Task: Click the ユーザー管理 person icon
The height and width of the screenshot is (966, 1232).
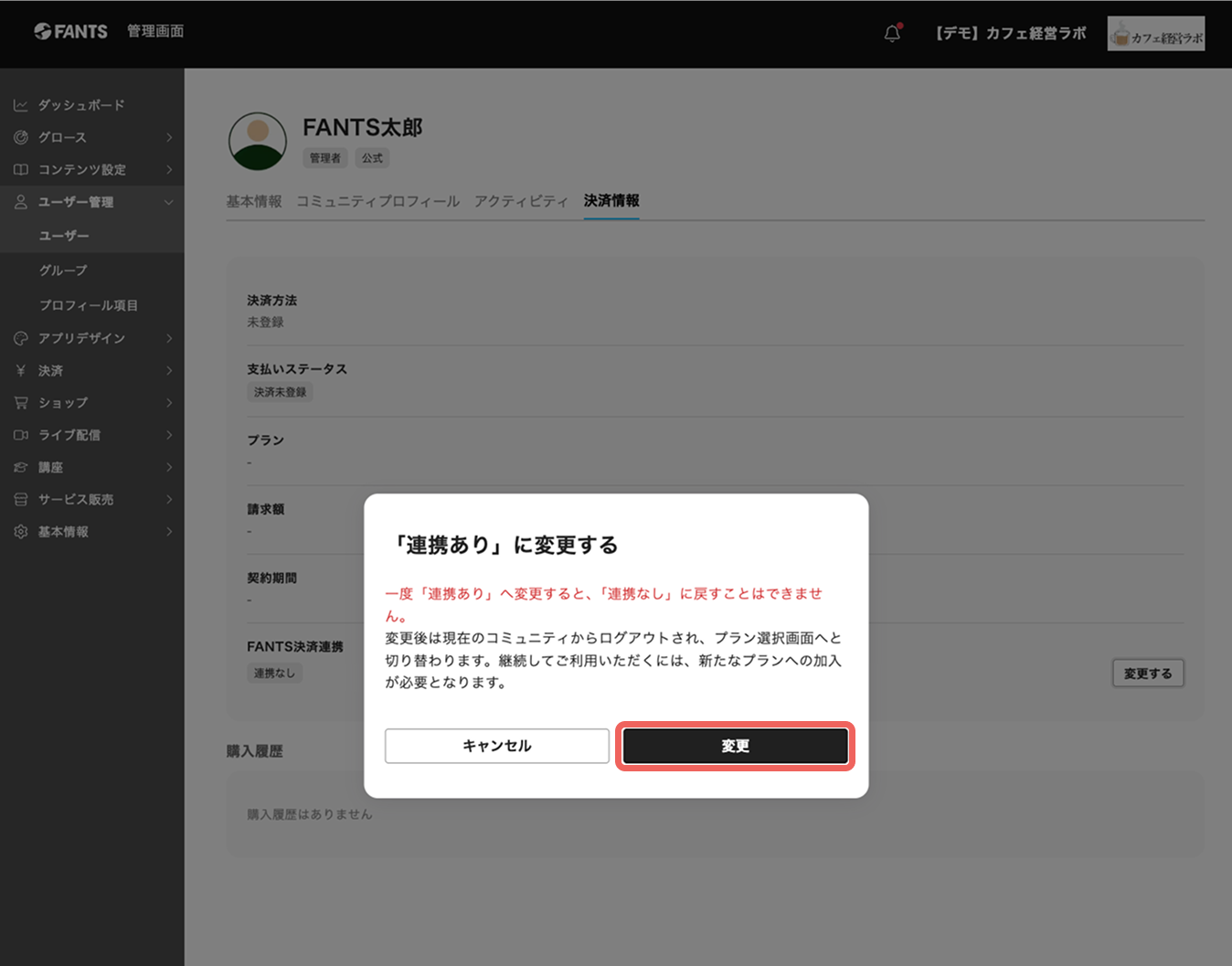Action: tap(20, 202)
